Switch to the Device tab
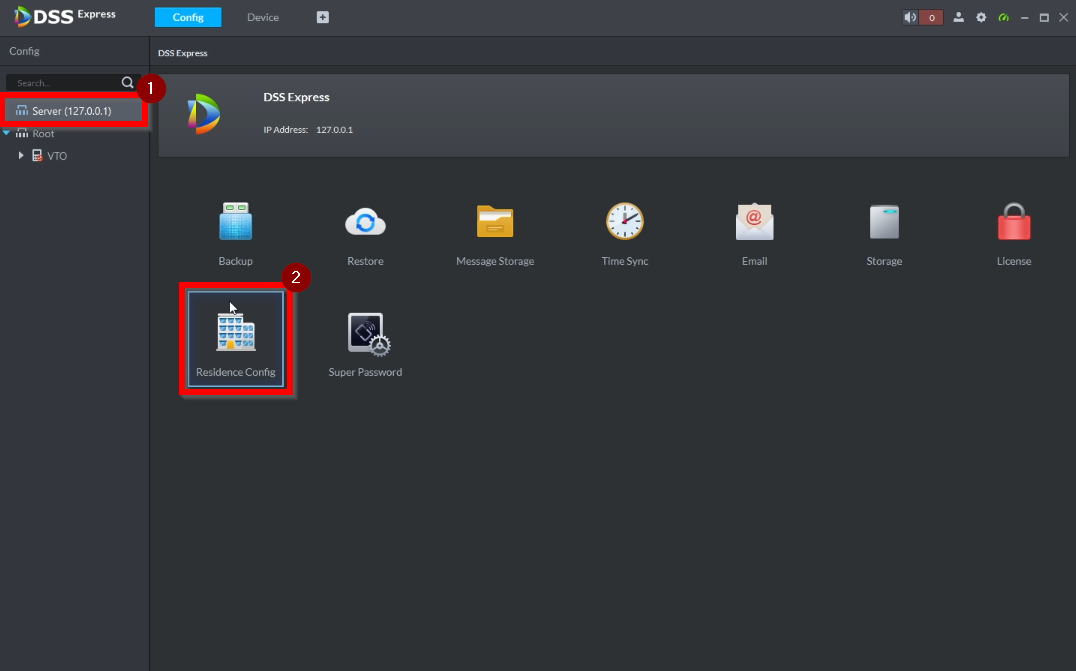 point(263,17)
